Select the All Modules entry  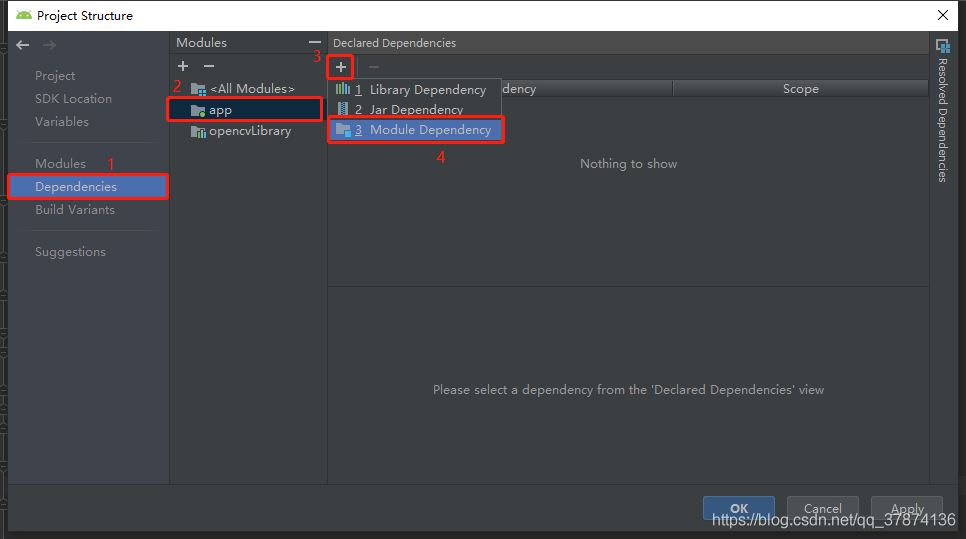[x=246, y=89]
